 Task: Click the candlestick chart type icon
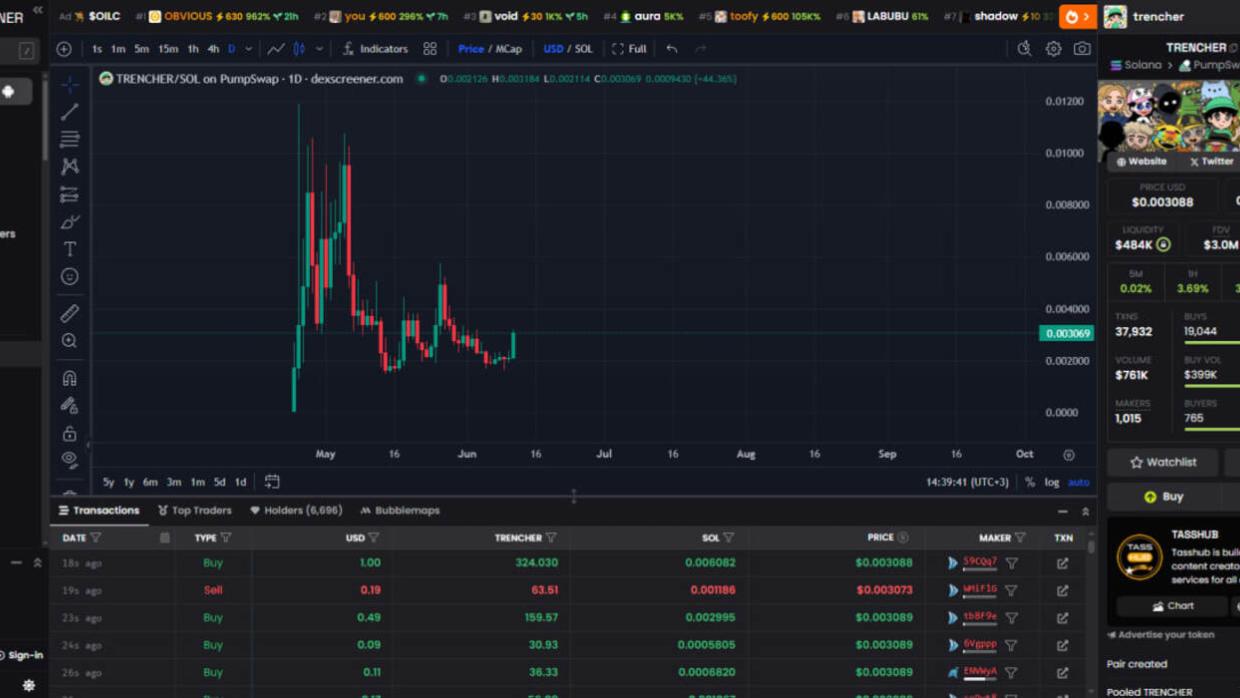pos(299,49)
